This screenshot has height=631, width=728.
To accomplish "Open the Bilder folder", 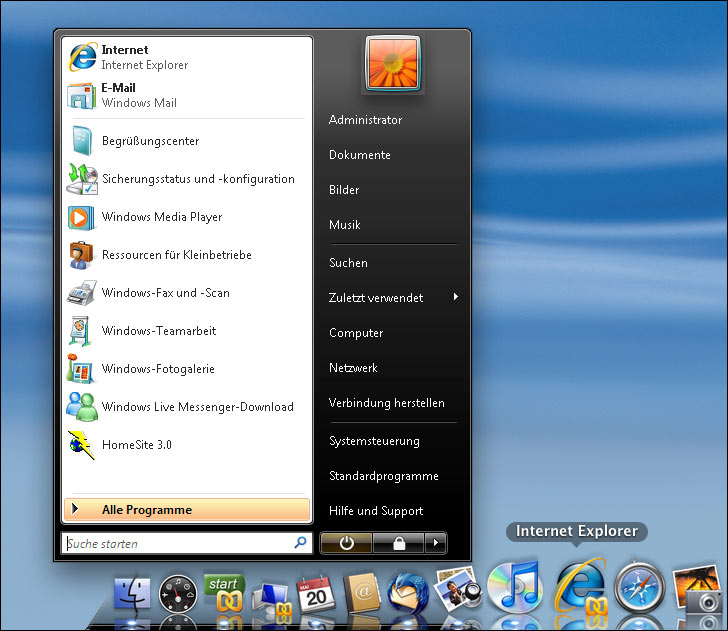I will point(344,190).
